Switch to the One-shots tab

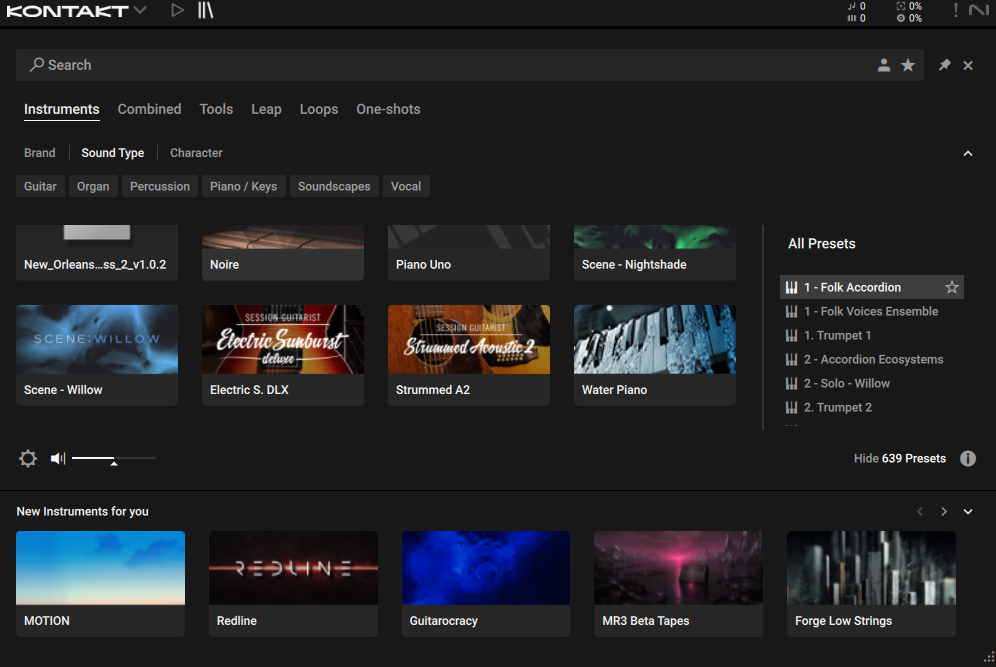[x=388, y=109]
